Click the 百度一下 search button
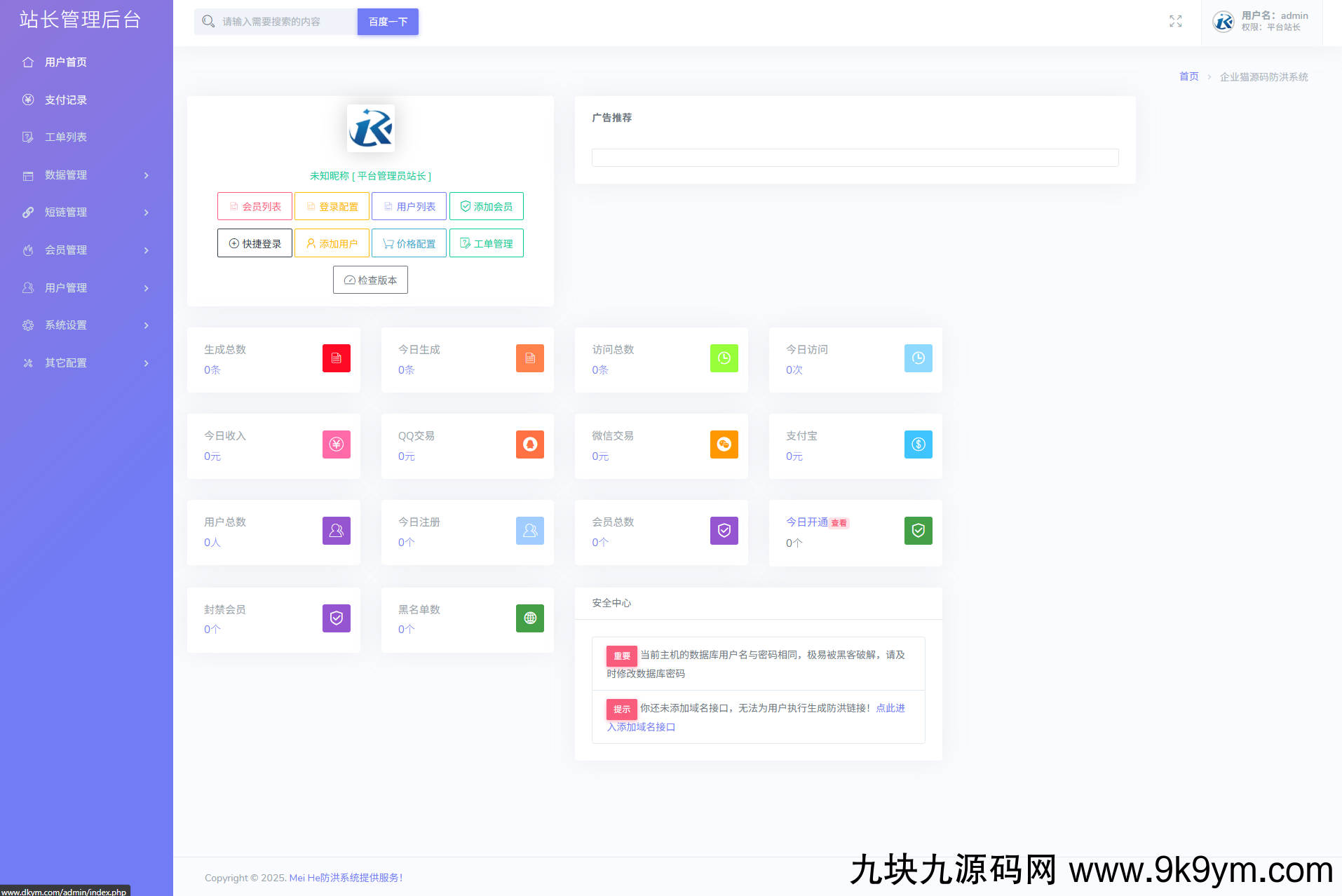The image size is (1342, 896). 388,22
